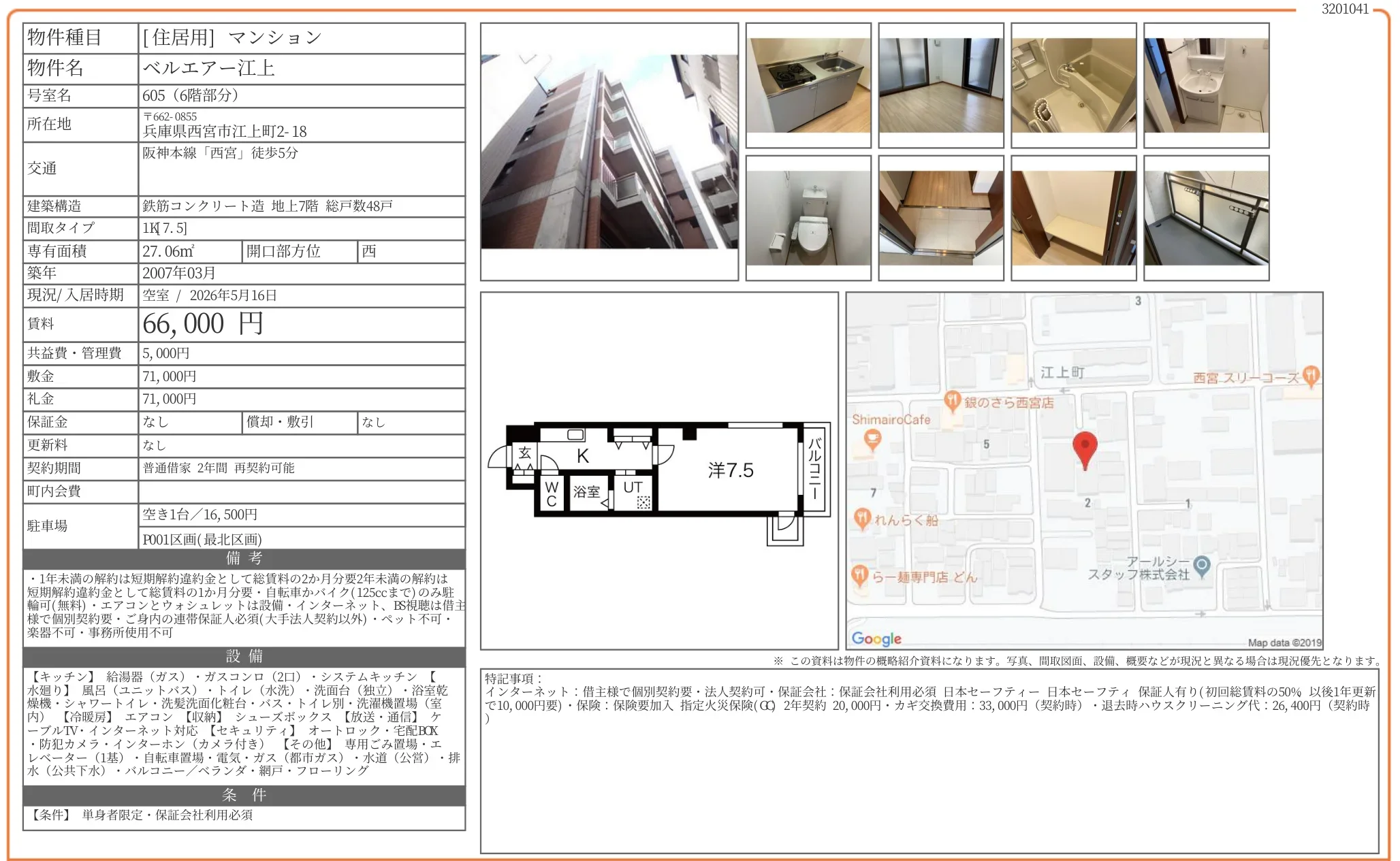Open the washbasin vanity photo

[1206, 85]
